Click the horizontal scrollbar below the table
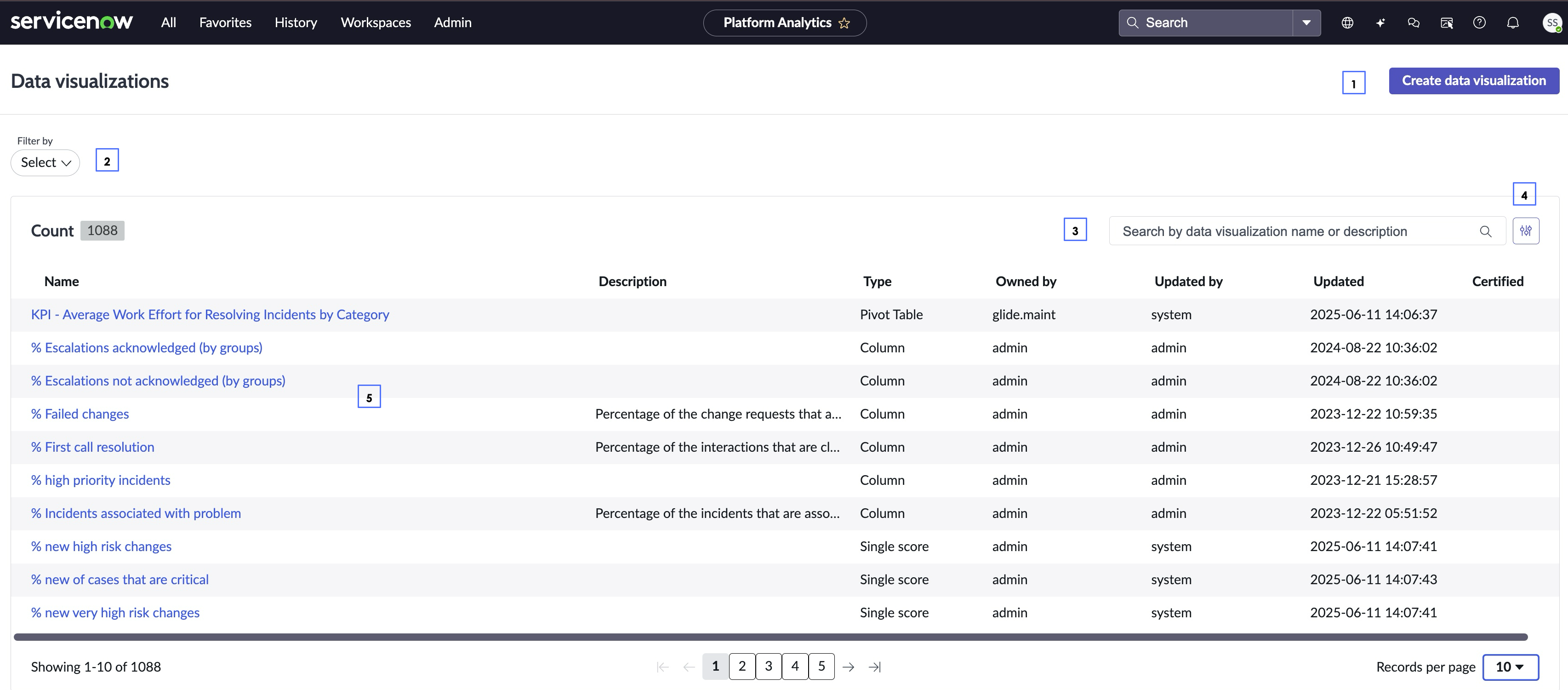This screenshot has height=690, width=1568. tap(770, 637)
